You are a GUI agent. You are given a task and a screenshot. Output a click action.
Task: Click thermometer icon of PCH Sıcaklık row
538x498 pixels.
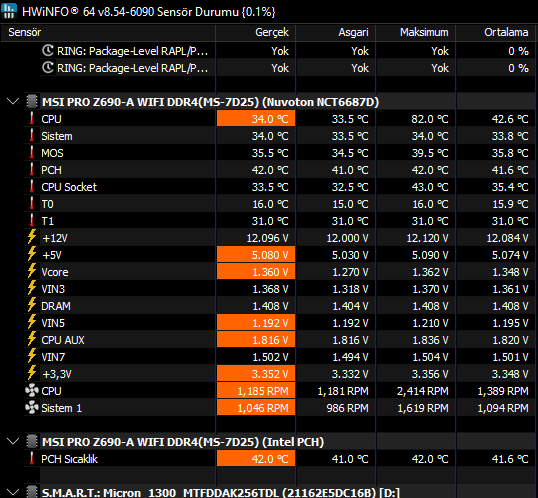coord(32,459)
